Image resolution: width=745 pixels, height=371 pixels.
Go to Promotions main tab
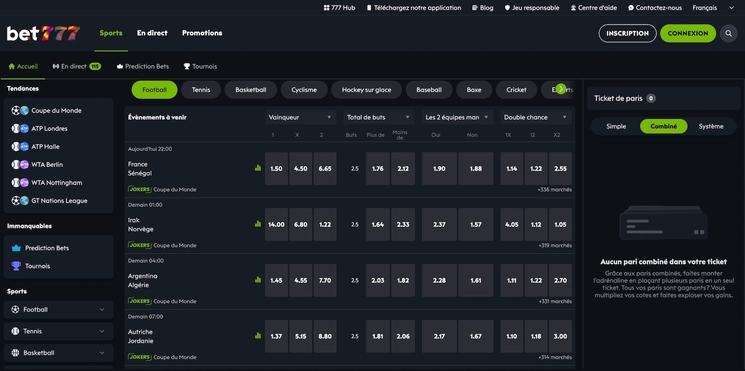(202, 33)
